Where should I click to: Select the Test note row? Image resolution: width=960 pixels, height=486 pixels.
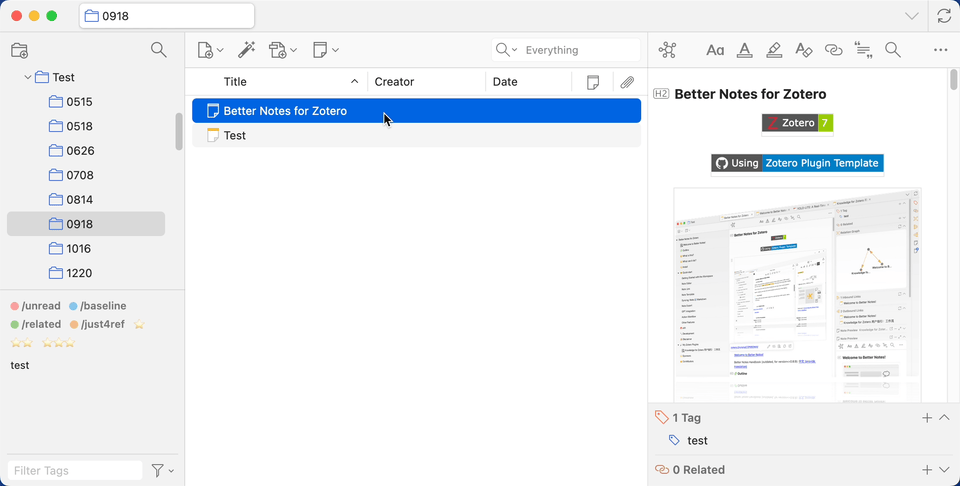click(416, 135)
